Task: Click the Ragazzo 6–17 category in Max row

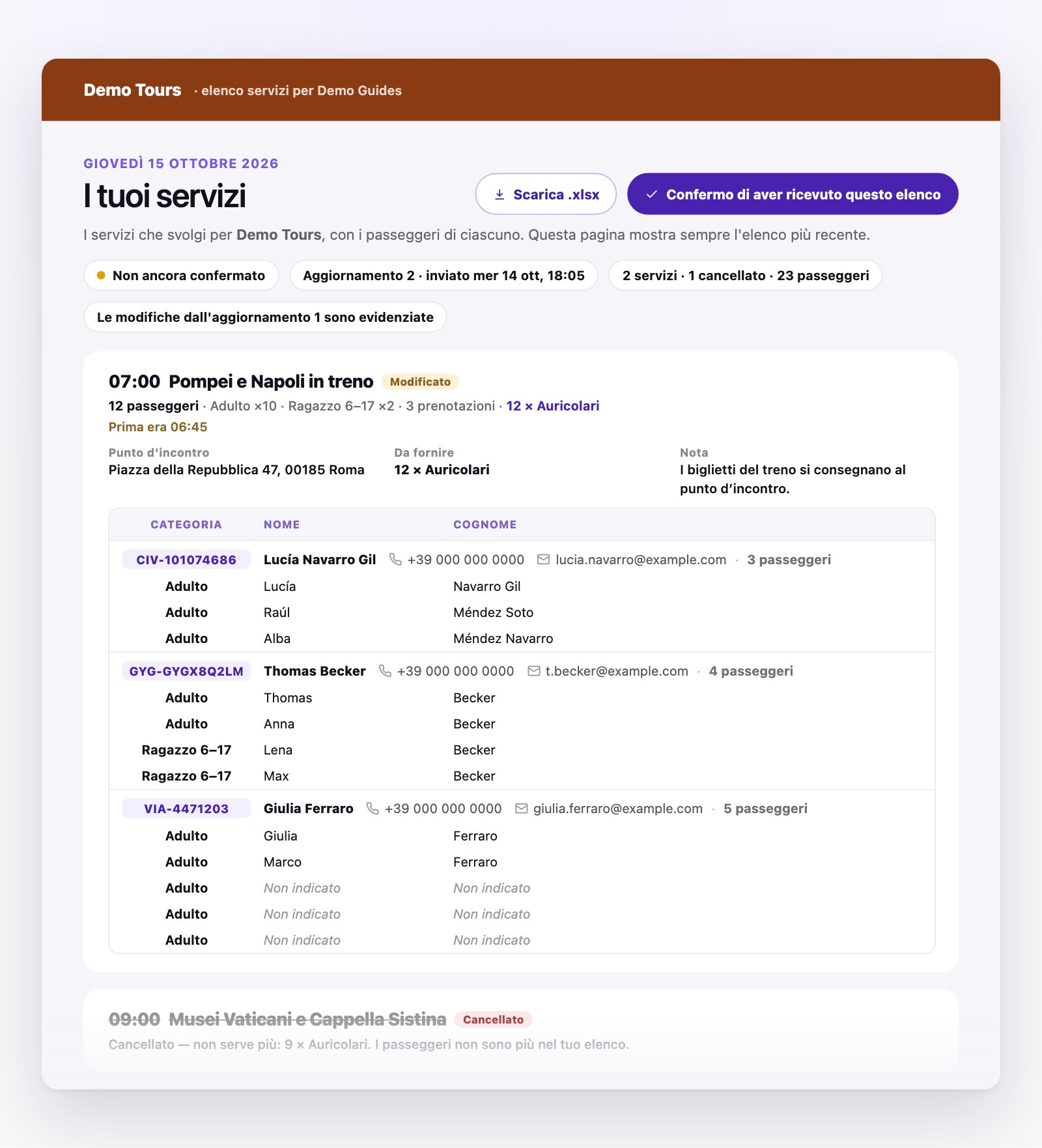Action: pos(186,776)
